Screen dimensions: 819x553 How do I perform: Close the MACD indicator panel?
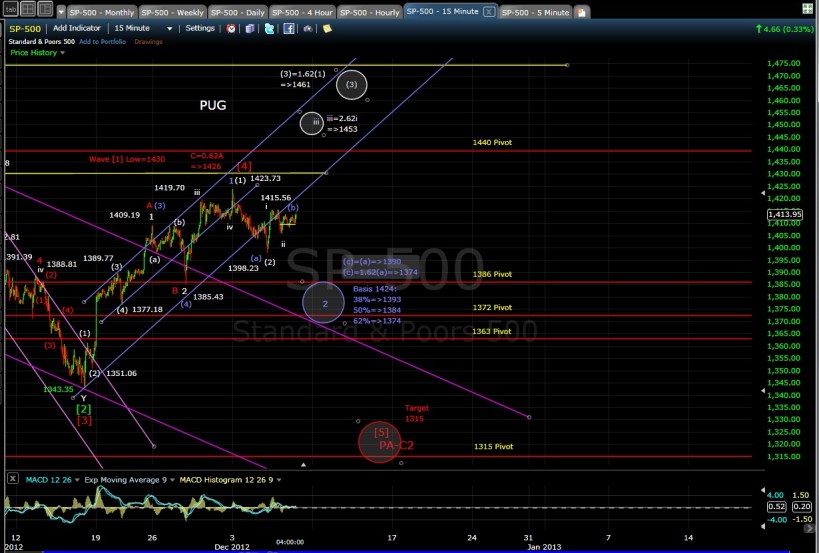pyautogui.click(x=13, y=478)
